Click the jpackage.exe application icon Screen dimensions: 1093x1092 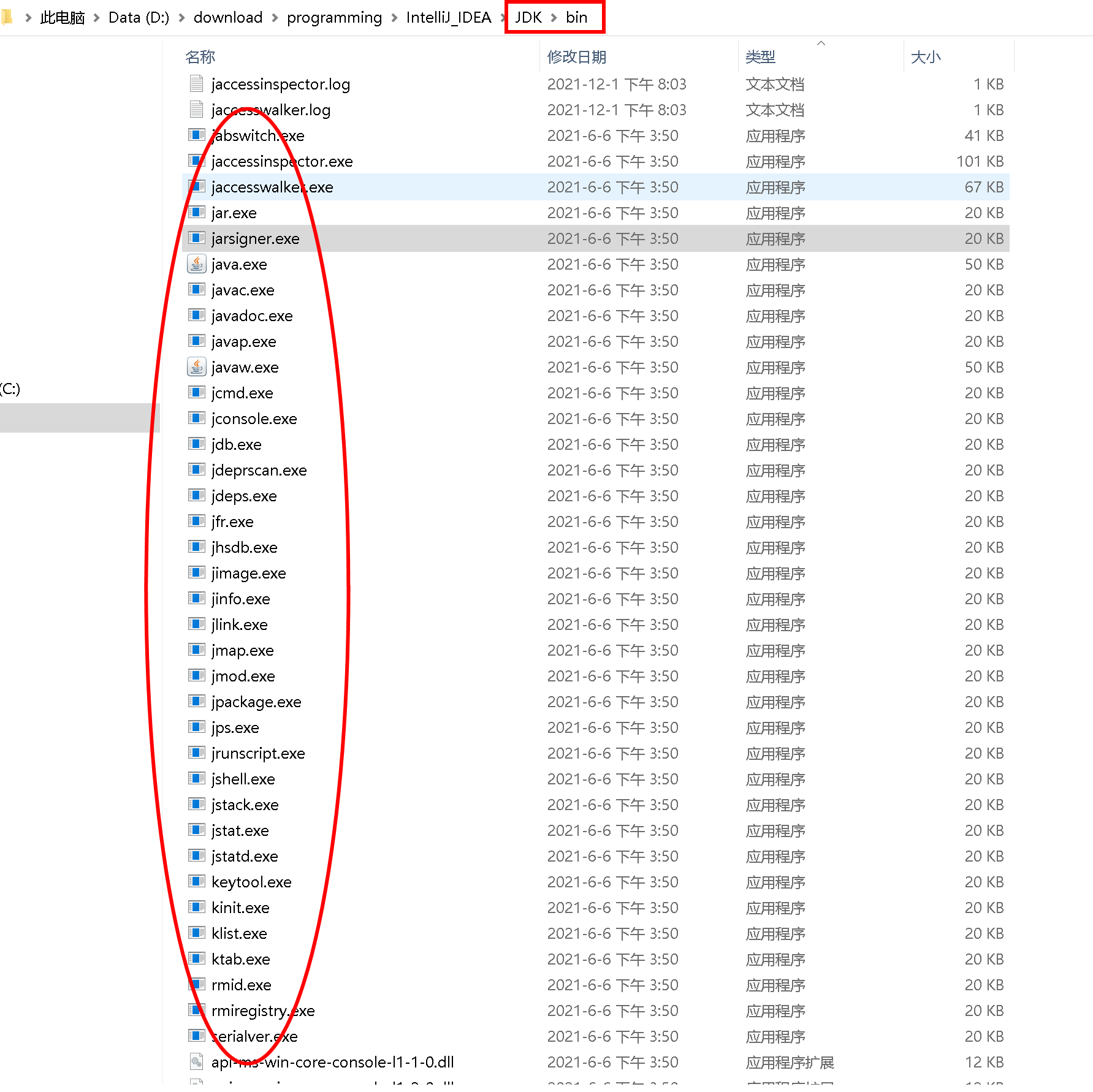(x=196, y=701)
